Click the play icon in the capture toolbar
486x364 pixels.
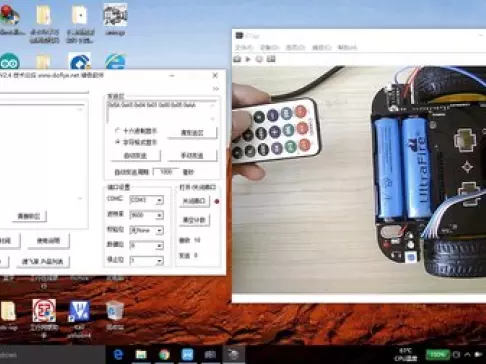tap(248, 59)
